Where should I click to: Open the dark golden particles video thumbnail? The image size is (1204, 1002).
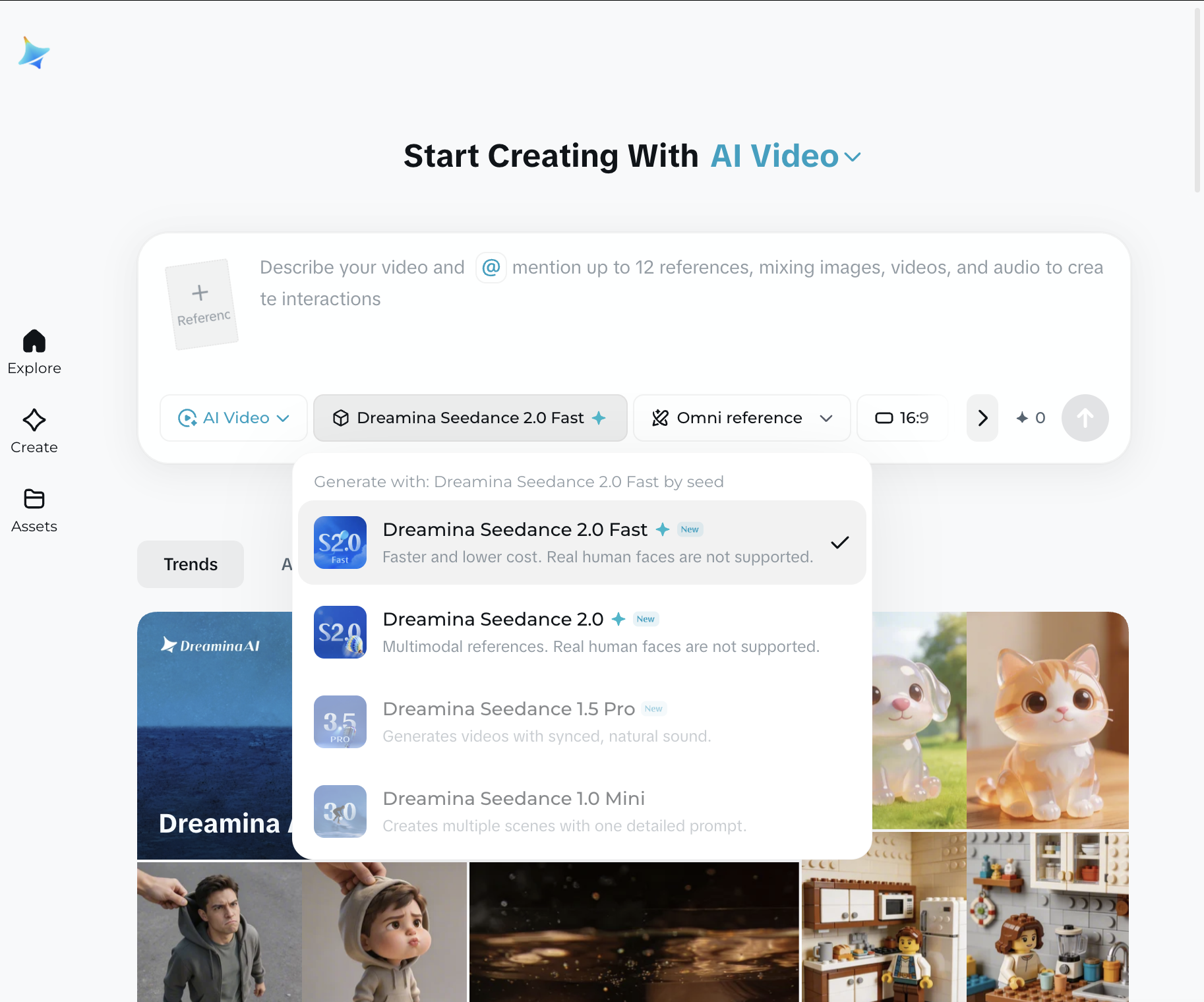(x=634, y=932)
